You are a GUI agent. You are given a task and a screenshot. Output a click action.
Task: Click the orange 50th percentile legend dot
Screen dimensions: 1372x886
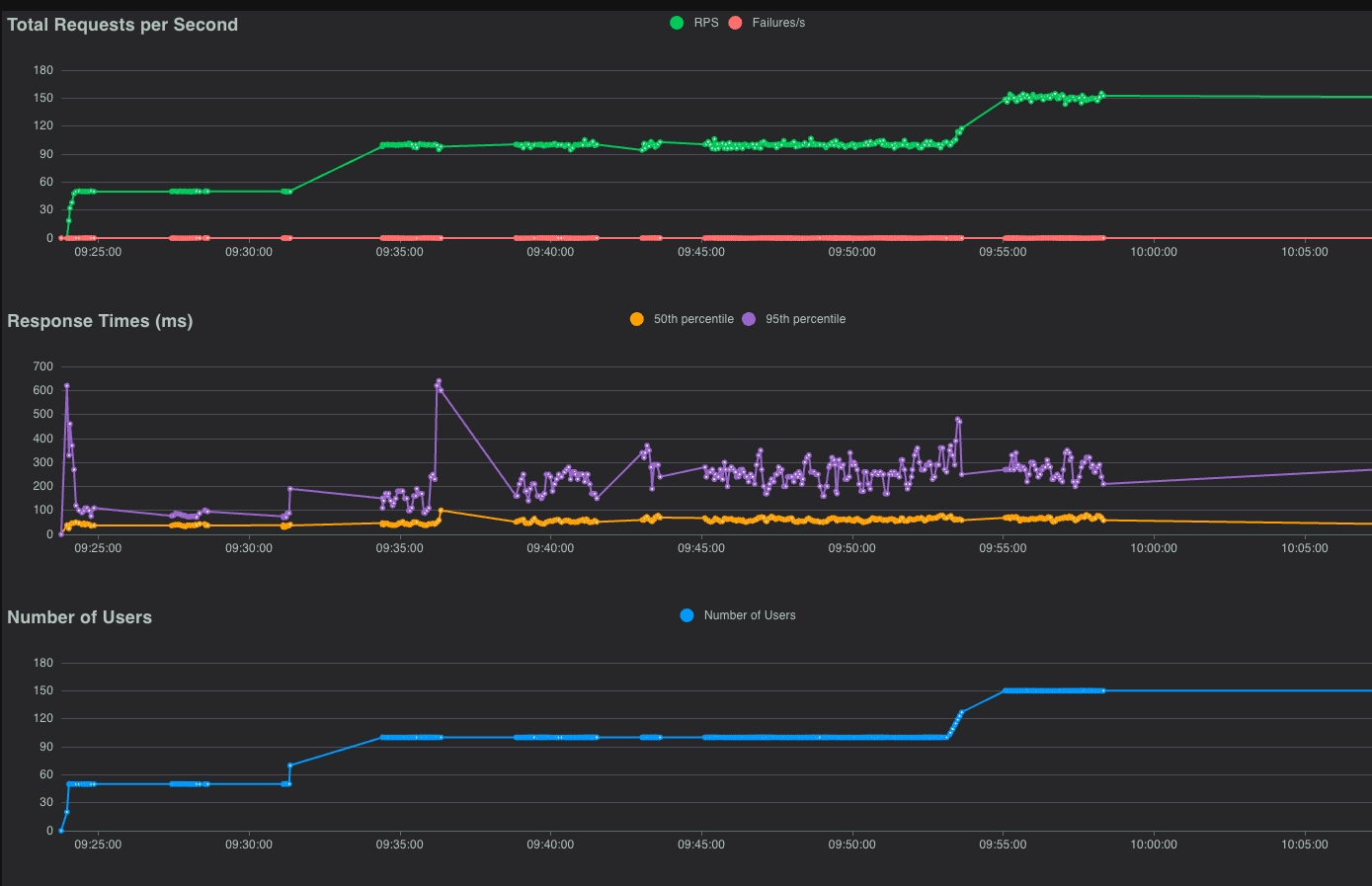pyautogui.click(x=637, y=319)
